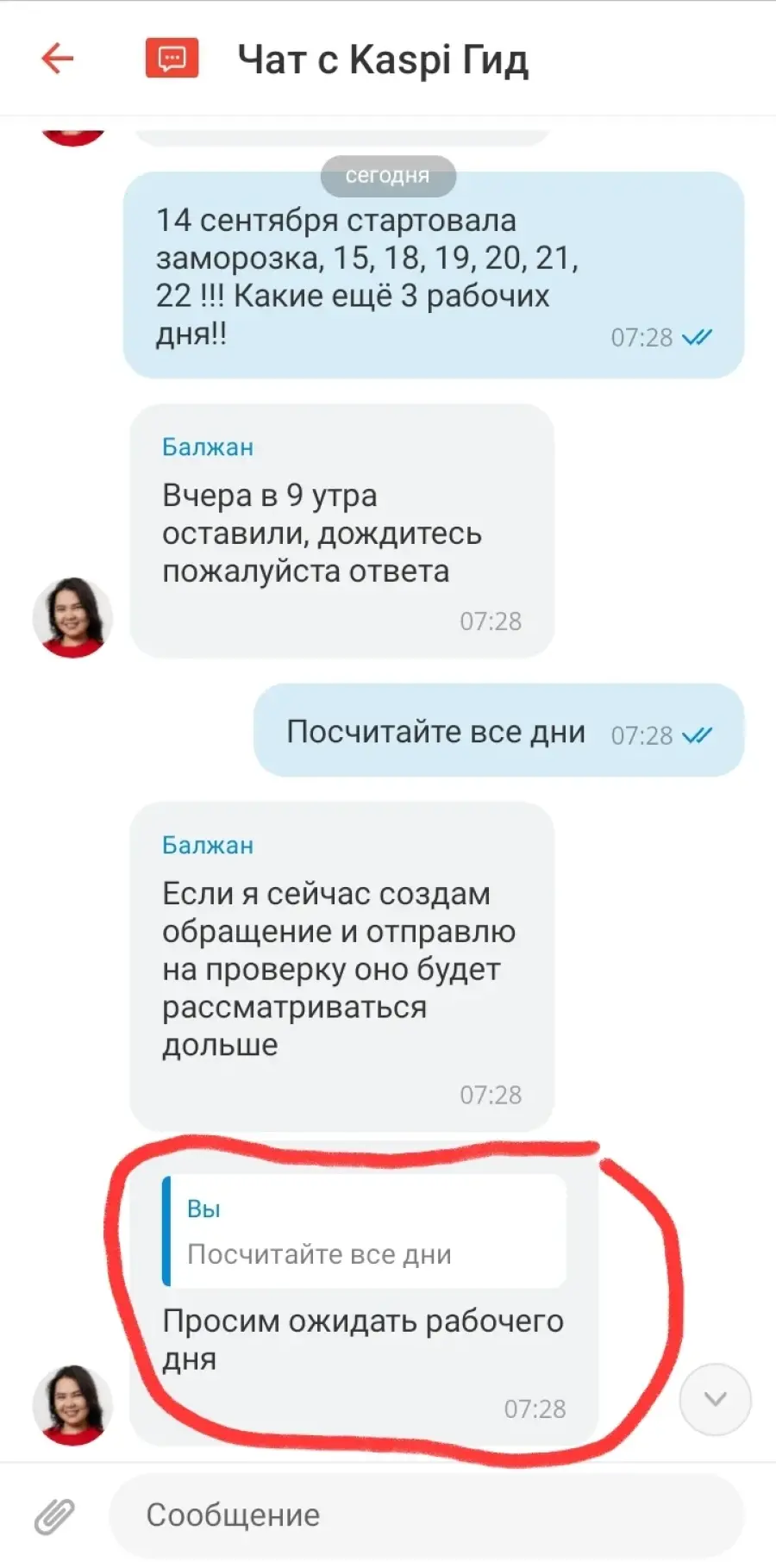
Task: Tap the quoted 'Посчитайте все дни' reply block
Action: pos(364,1231)
